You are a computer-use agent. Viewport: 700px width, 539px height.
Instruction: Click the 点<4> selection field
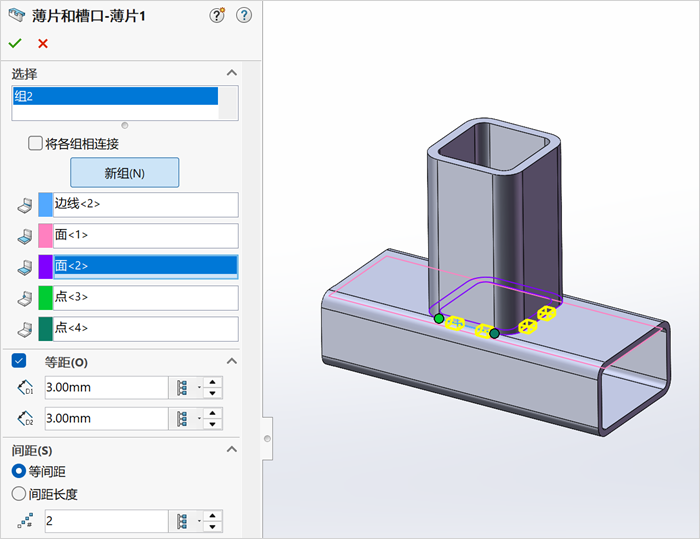[x=146, y=329]
